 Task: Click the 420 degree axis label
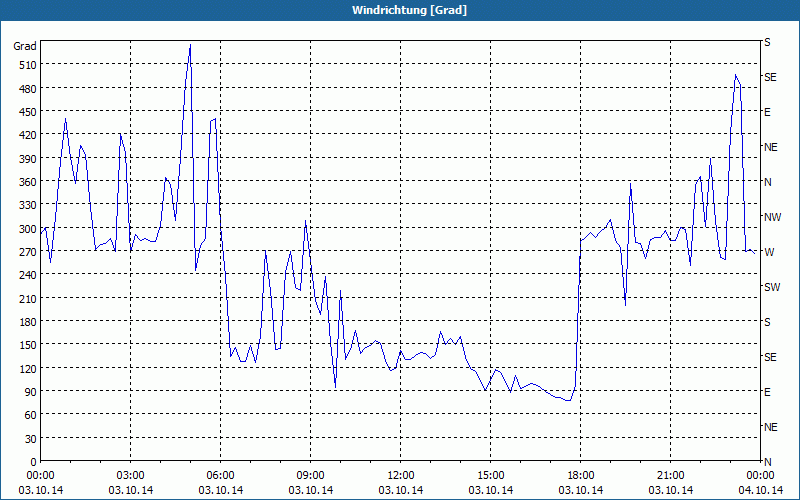click(28, 135)
